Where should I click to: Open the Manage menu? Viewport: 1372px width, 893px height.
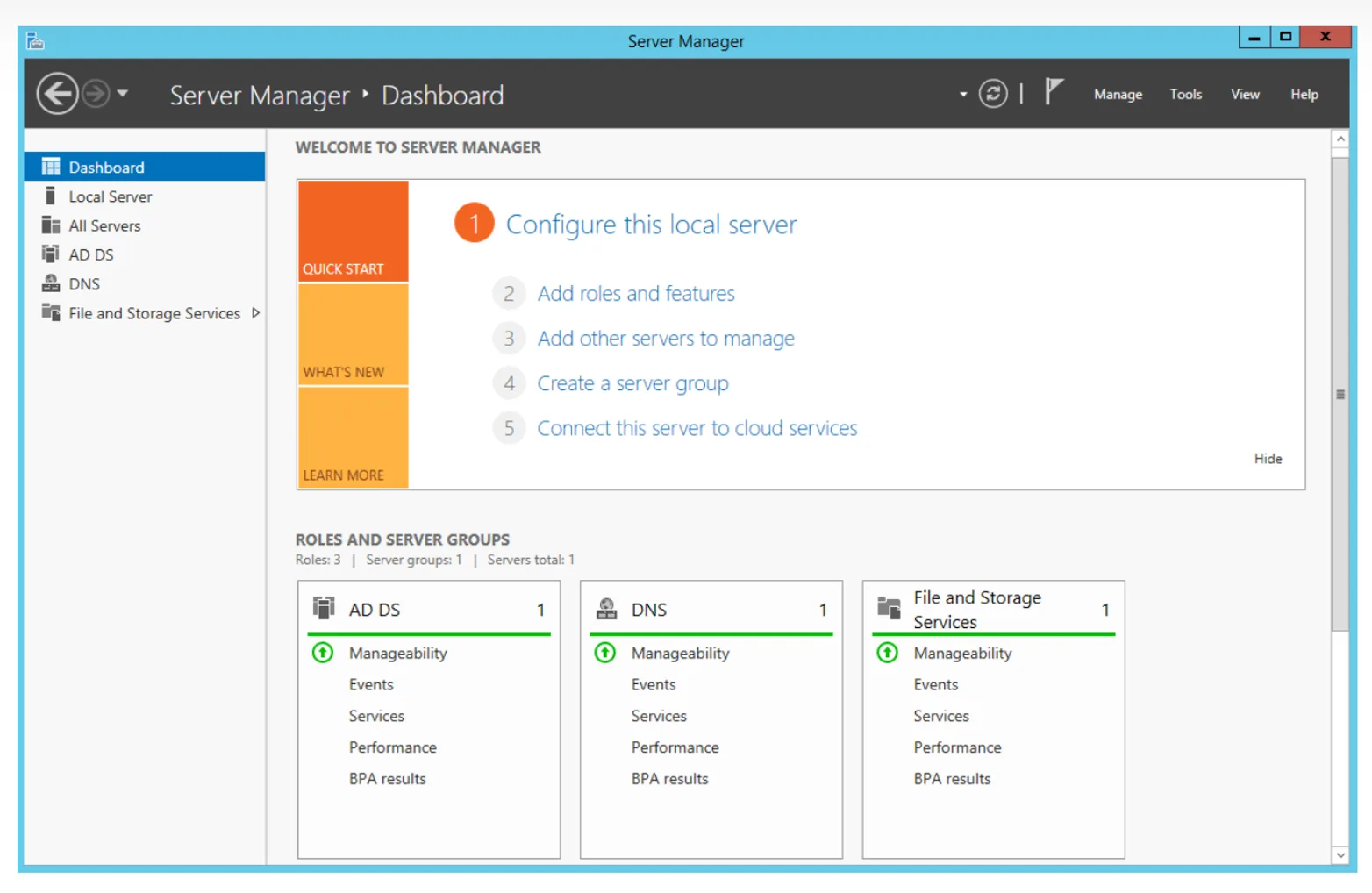point(1118,94)
